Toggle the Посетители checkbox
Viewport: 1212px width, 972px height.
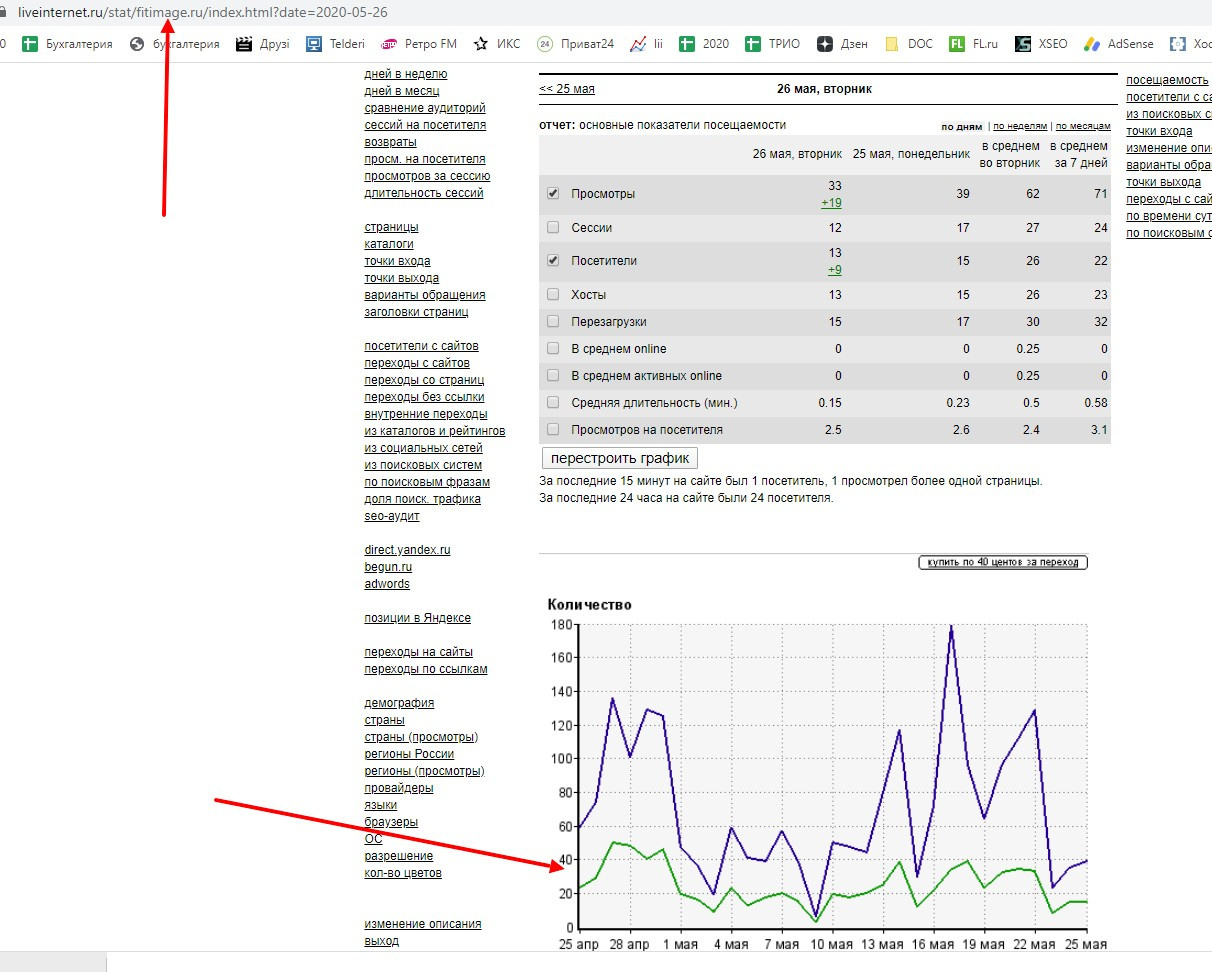[x=553, y=261]
